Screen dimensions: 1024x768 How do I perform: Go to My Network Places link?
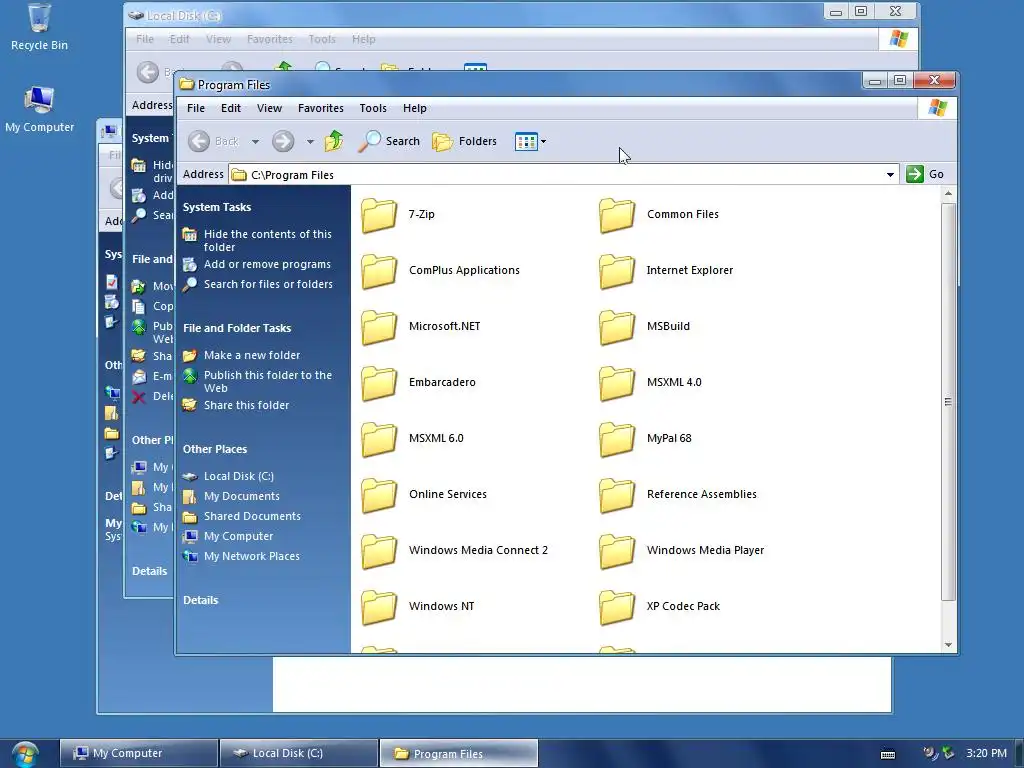point(251,556)
